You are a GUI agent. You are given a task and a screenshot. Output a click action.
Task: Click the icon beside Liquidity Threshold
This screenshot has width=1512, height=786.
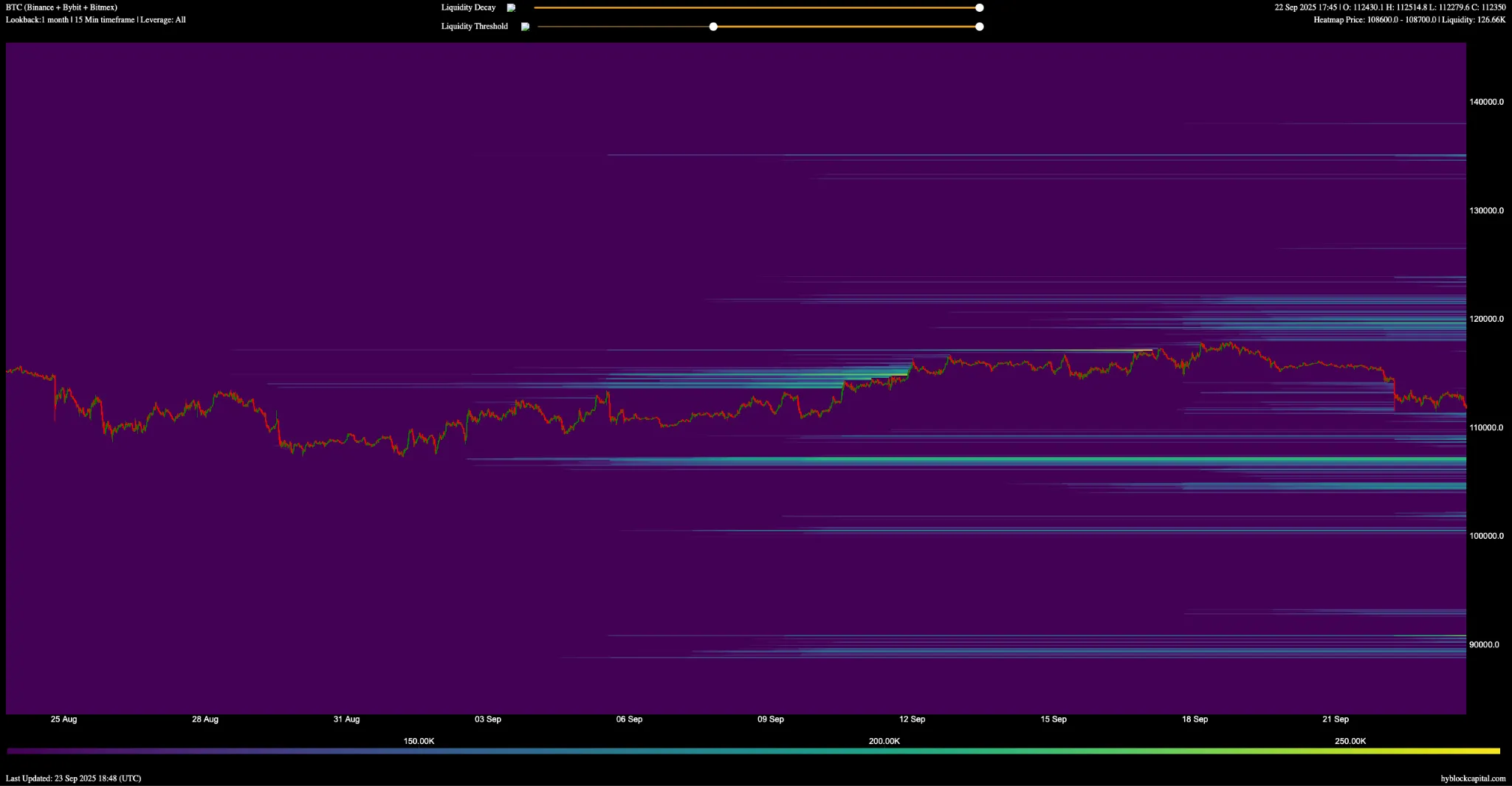click(x=525, y=27)
